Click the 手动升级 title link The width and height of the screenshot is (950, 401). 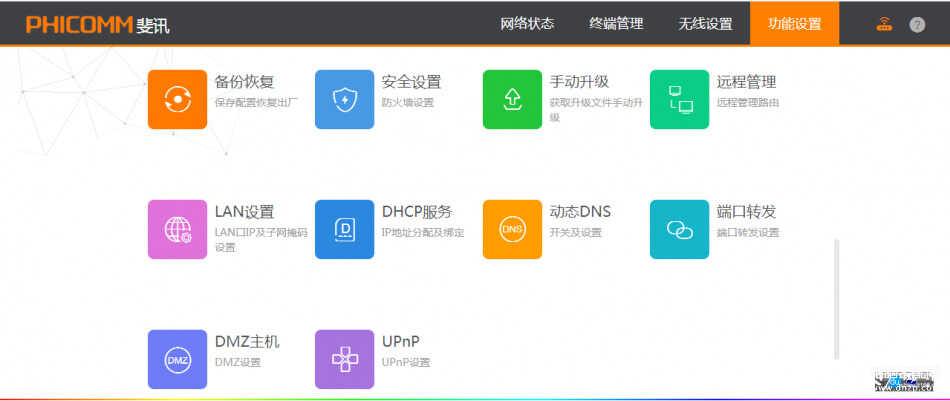[x=579, y=82]
